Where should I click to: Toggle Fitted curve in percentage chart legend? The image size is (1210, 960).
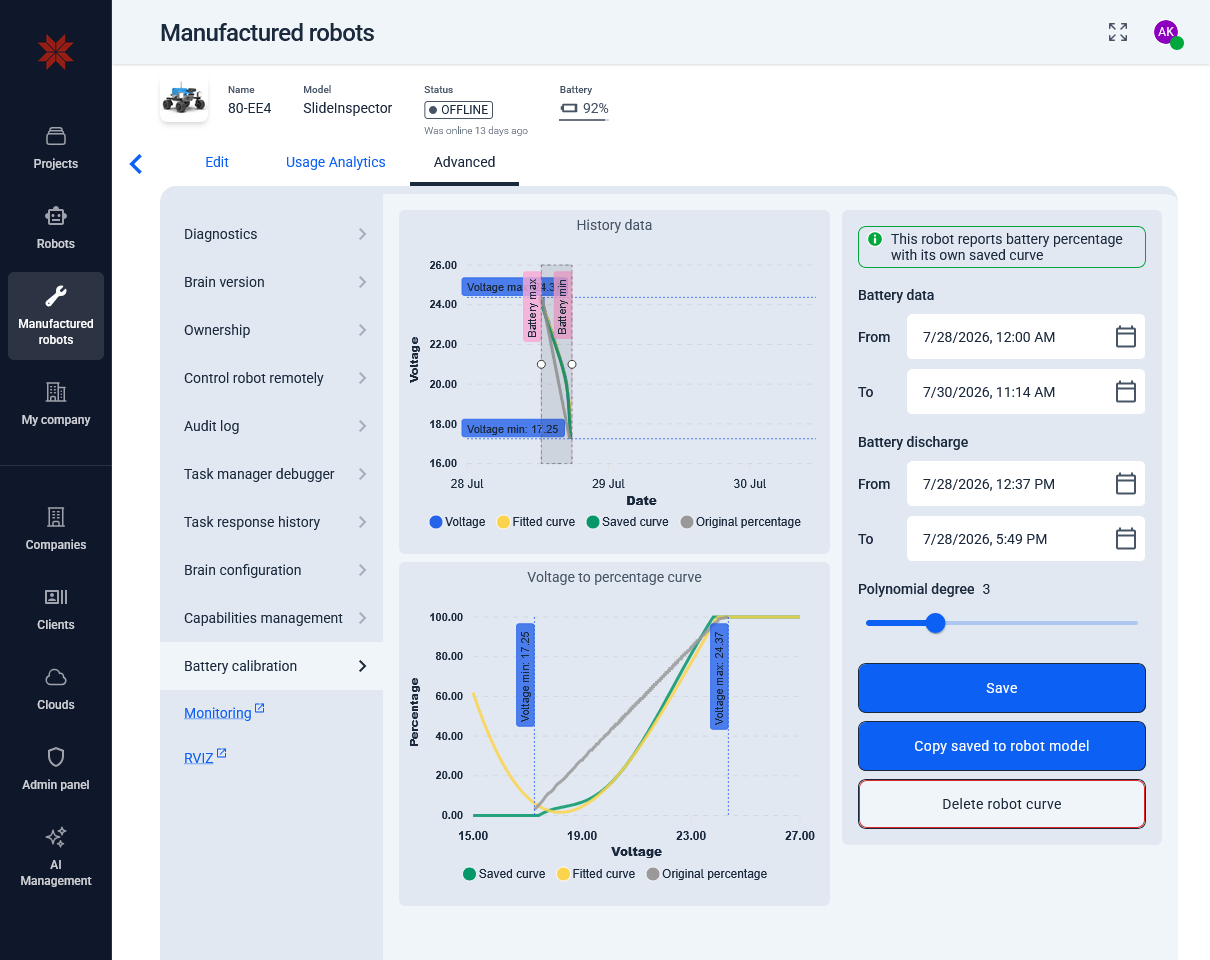pos(595,874)
